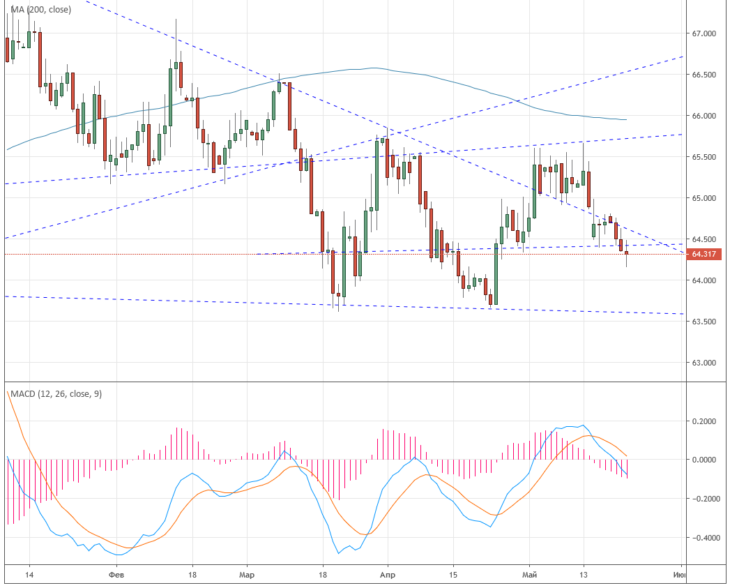Click the 66.500 price axis label

[704, 74]
